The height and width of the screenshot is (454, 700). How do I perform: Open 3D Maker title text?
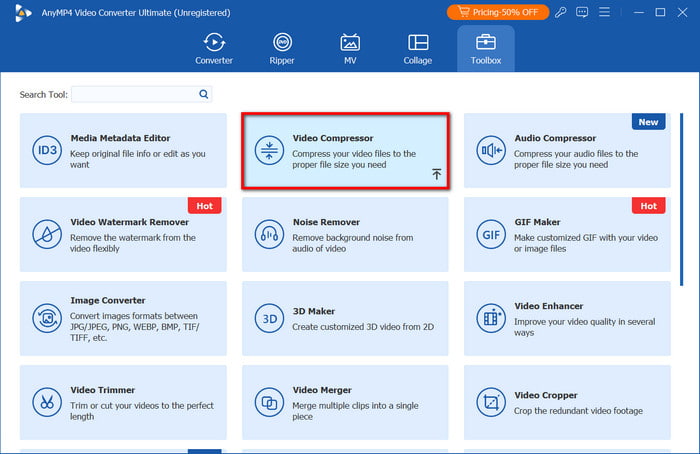tap(314, 312)
